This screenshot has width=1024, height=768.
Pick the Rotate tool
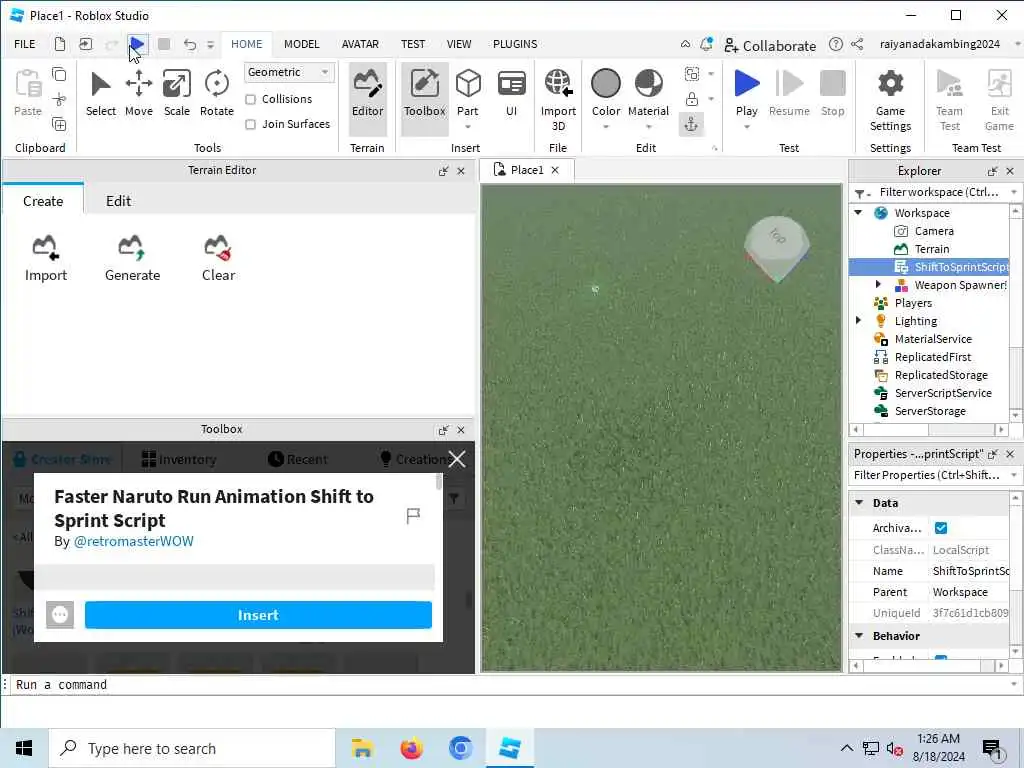tap(217, 95)
